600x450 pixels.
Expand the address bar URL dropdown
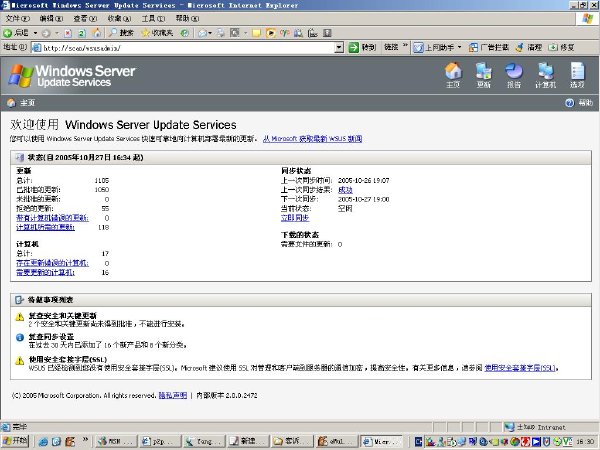[x=339, y=47]
